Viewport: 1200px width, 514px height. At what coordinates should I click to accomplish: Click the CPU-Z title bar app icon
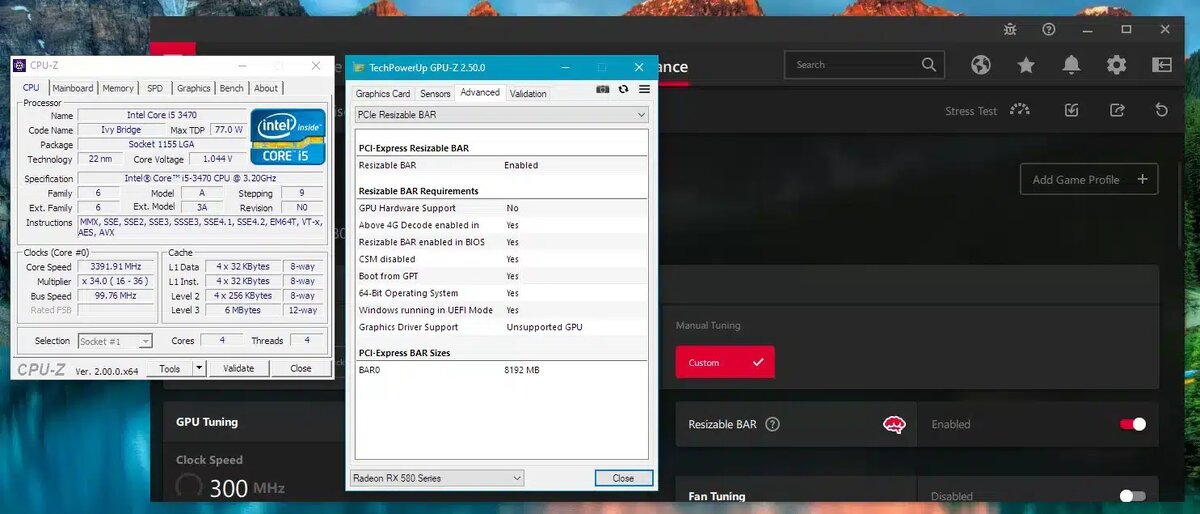tap(20, 66)
